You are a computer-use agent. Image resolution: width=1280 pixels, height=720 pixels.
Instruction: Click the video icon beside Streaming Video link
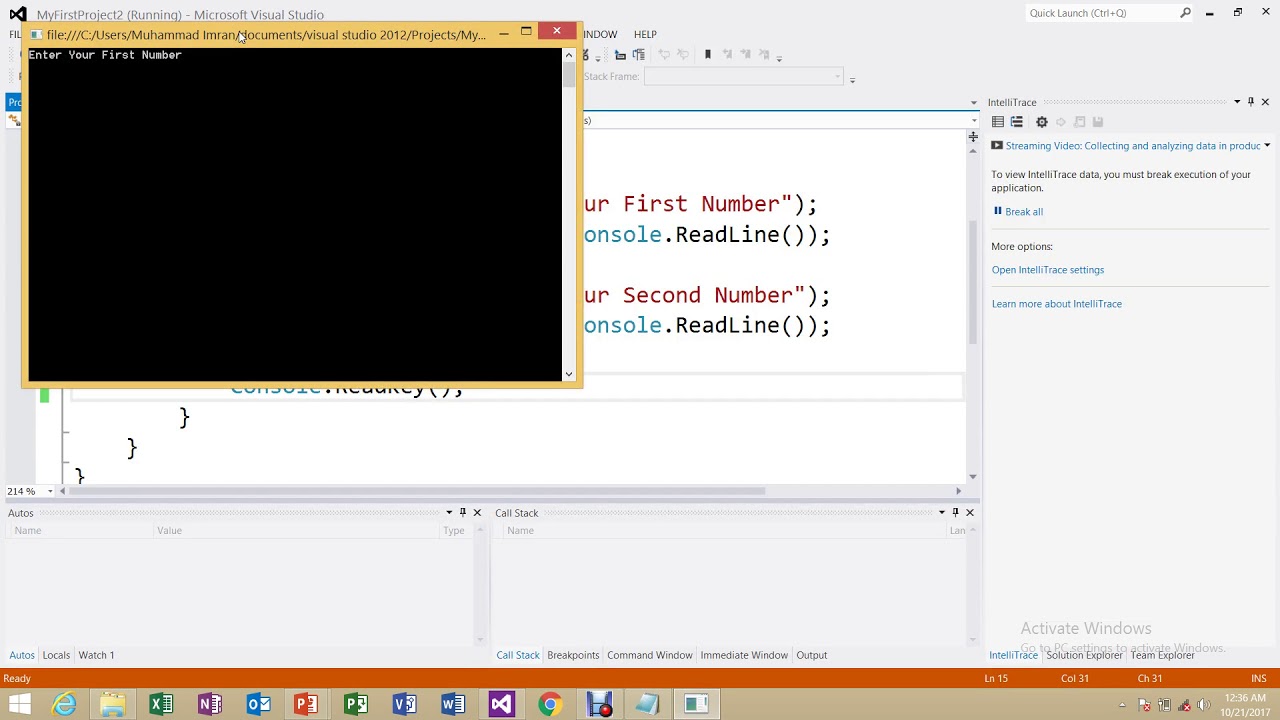pyautogui.click(x=997, y=146)
